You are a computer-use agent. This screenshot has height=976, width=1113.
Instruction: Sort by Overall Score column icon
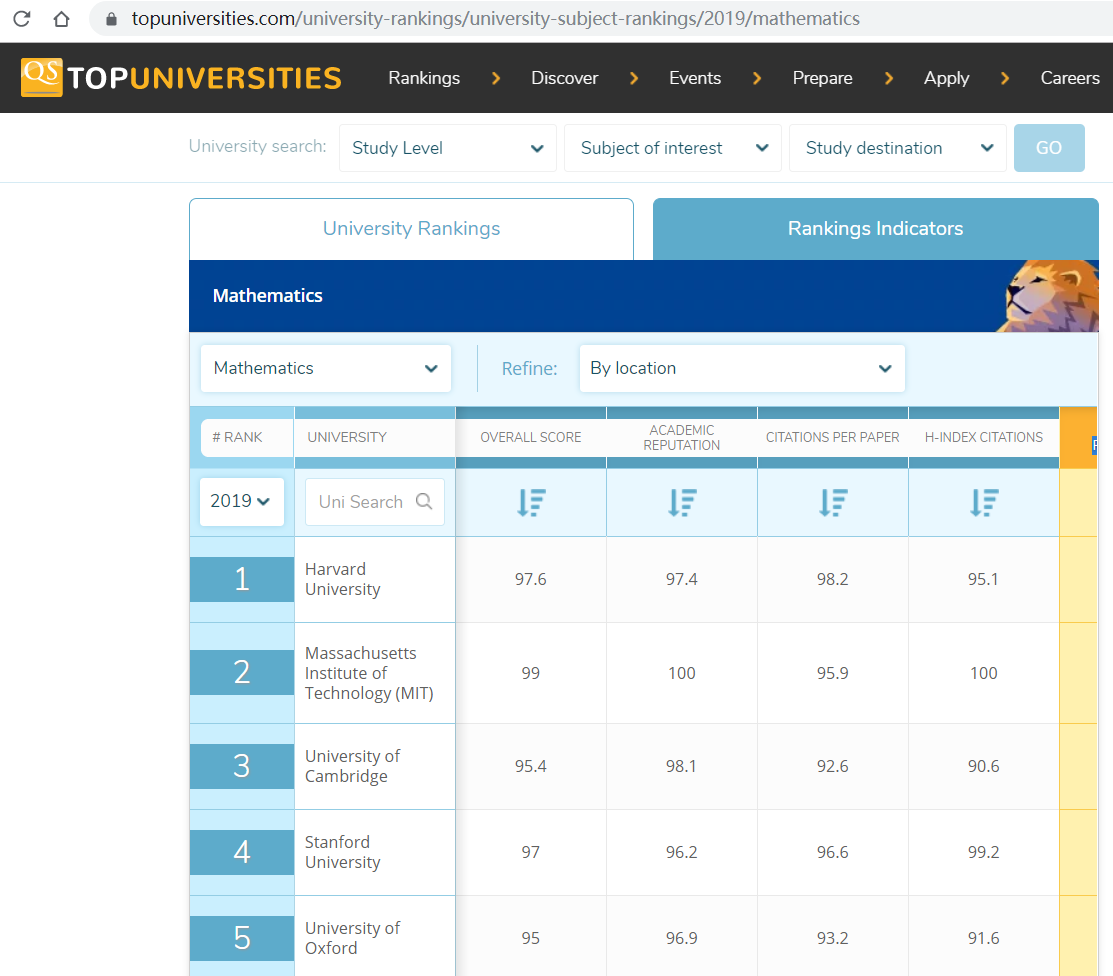click(531, 502)
